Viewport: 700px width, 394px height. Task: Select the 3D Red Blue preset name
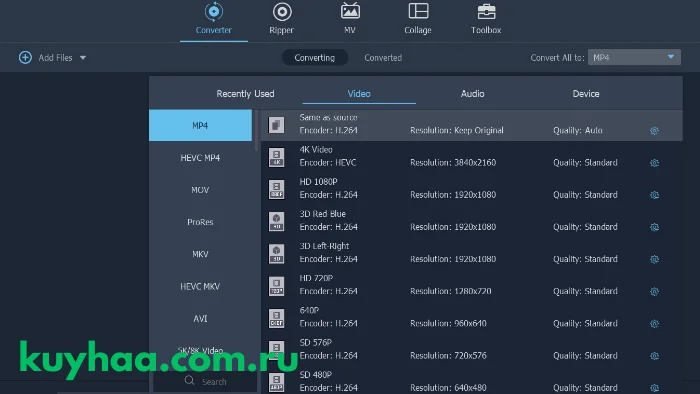(x=322, y=214)
